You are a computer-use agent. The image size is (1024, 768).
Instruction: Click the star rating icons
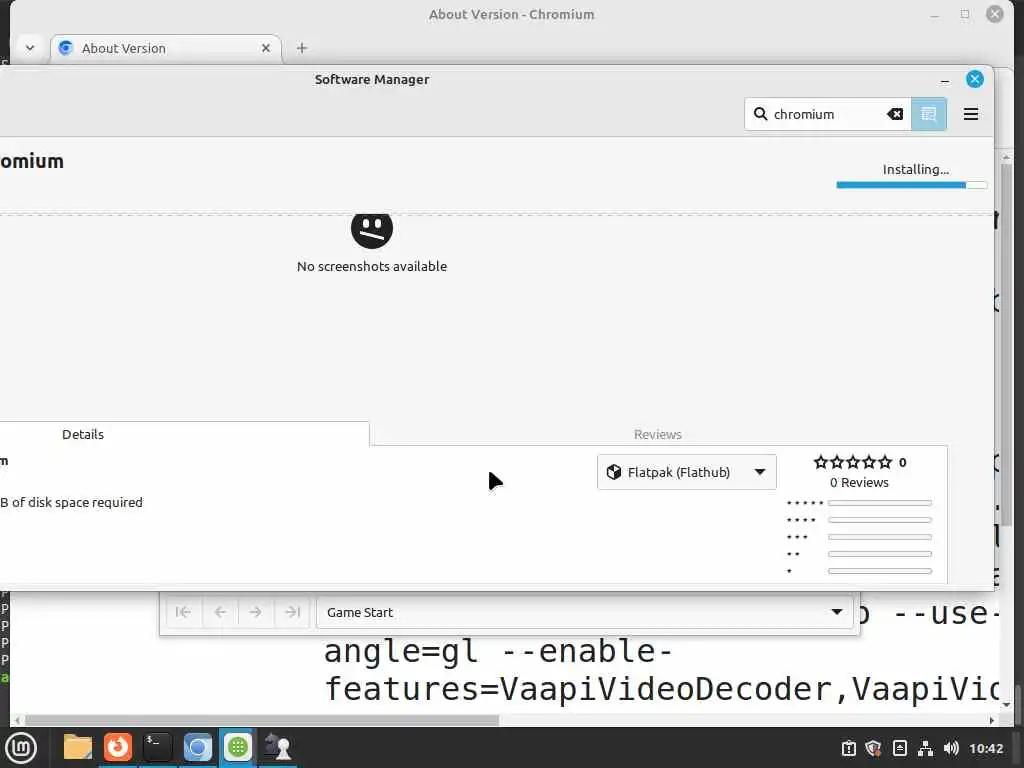[x=852, y=462]
